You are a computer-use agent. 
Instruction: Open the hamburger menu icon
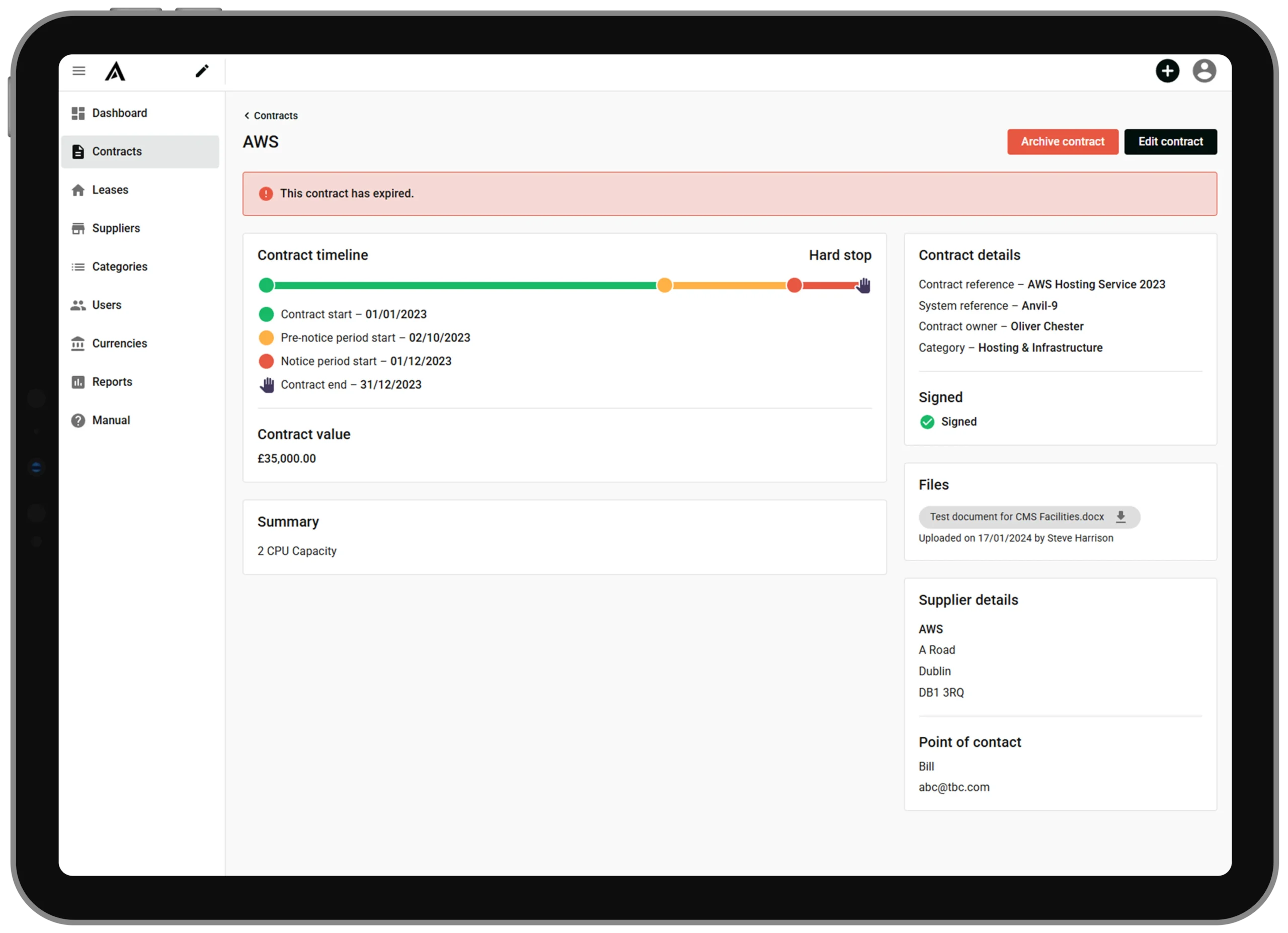tap(79, 71)
